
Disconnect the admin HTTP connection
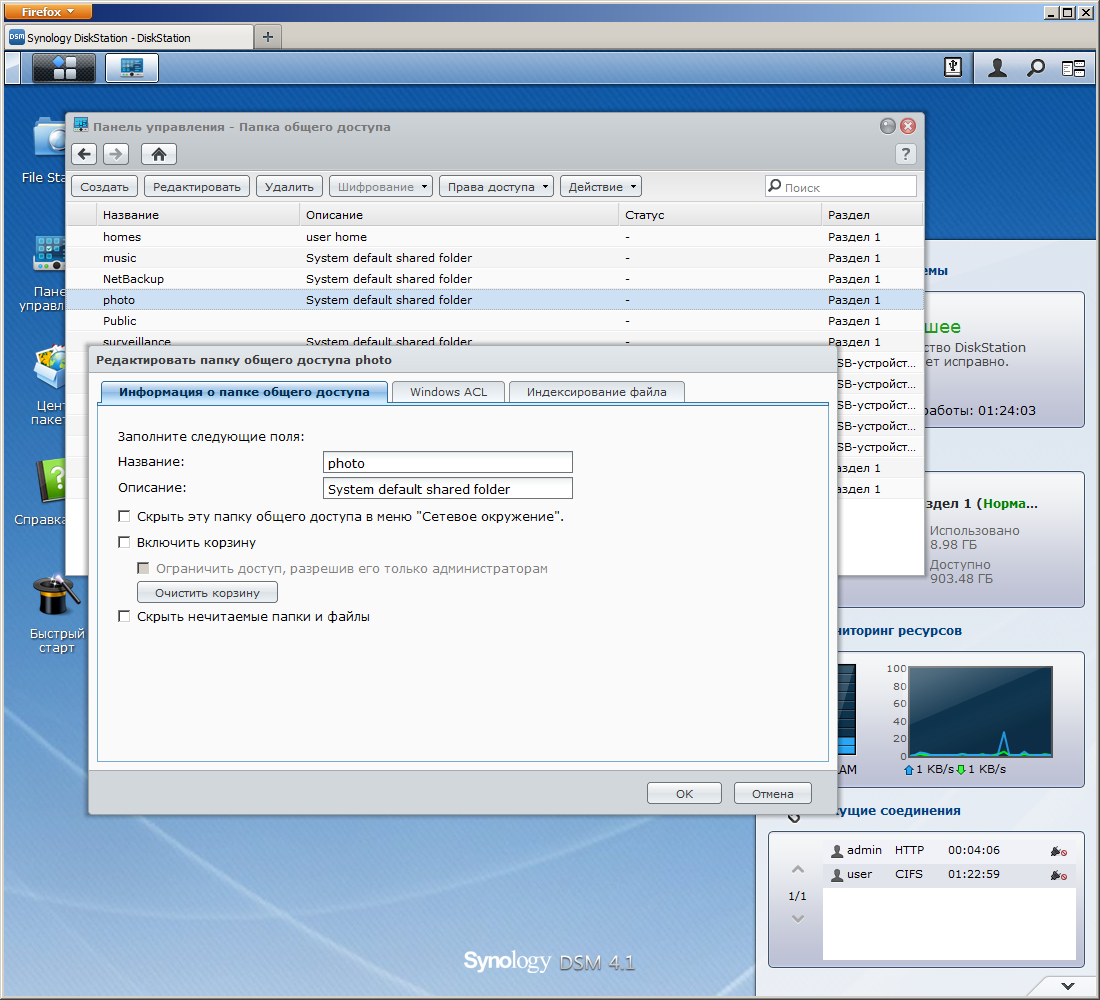click(1059, 851)
